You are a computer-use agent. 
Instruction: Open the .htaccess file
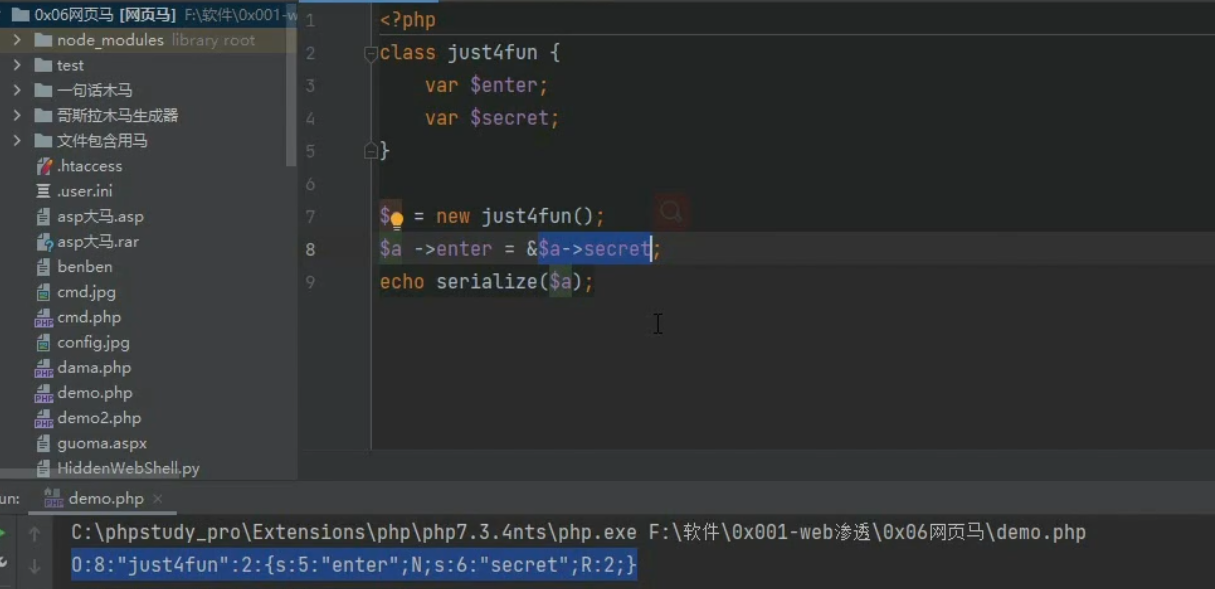tap(89, 166)
